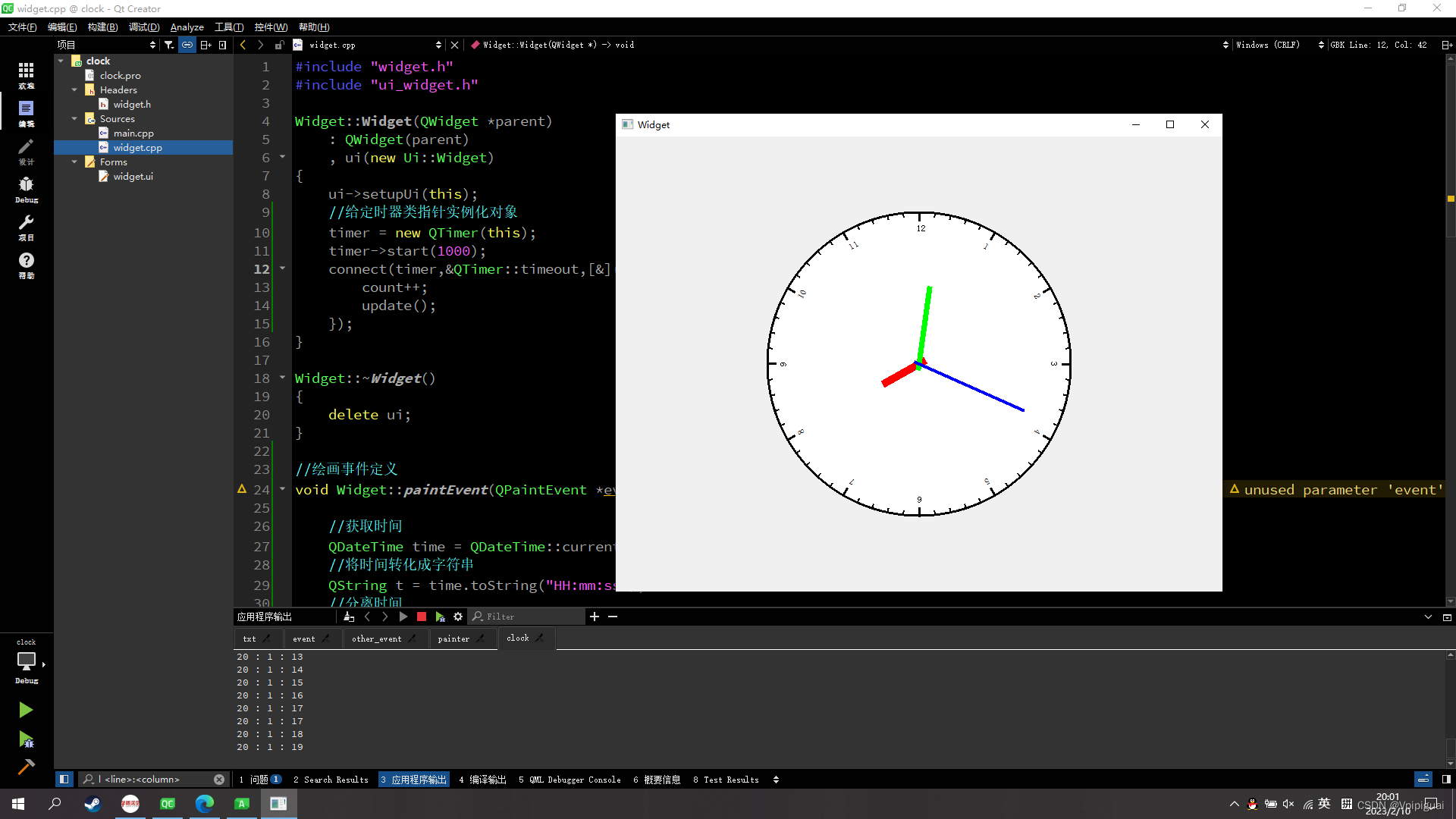The height and width of the screenshot is (819, 1456).
Task: Open application output settings gear
Action: coord(458,617)
